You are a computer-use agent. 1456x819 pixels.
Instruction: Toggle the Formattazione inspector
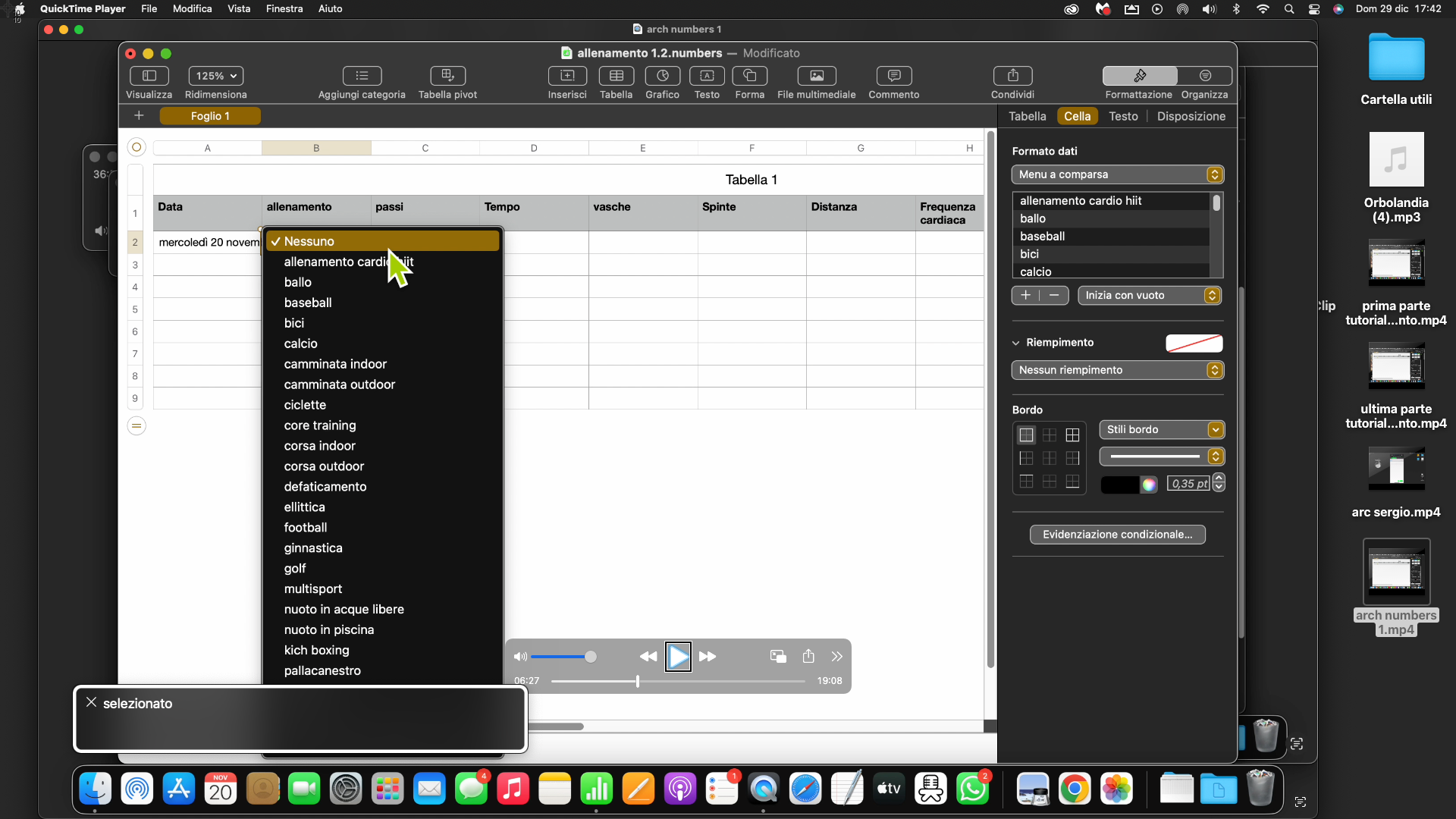pos(1139,76)
